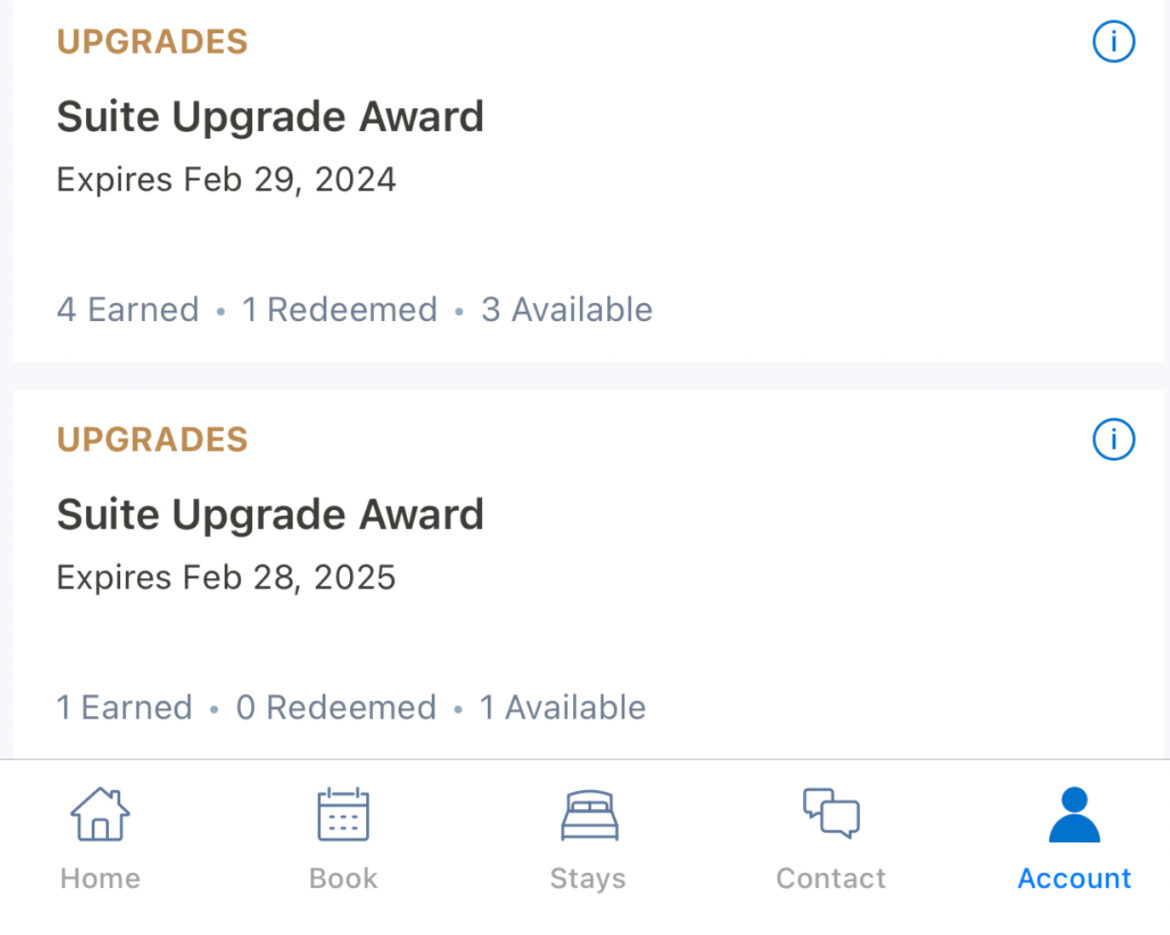Select the '3 Available' text on top card
The image size is (1170, 935).
pyautogui.click(x=566, y=310)
